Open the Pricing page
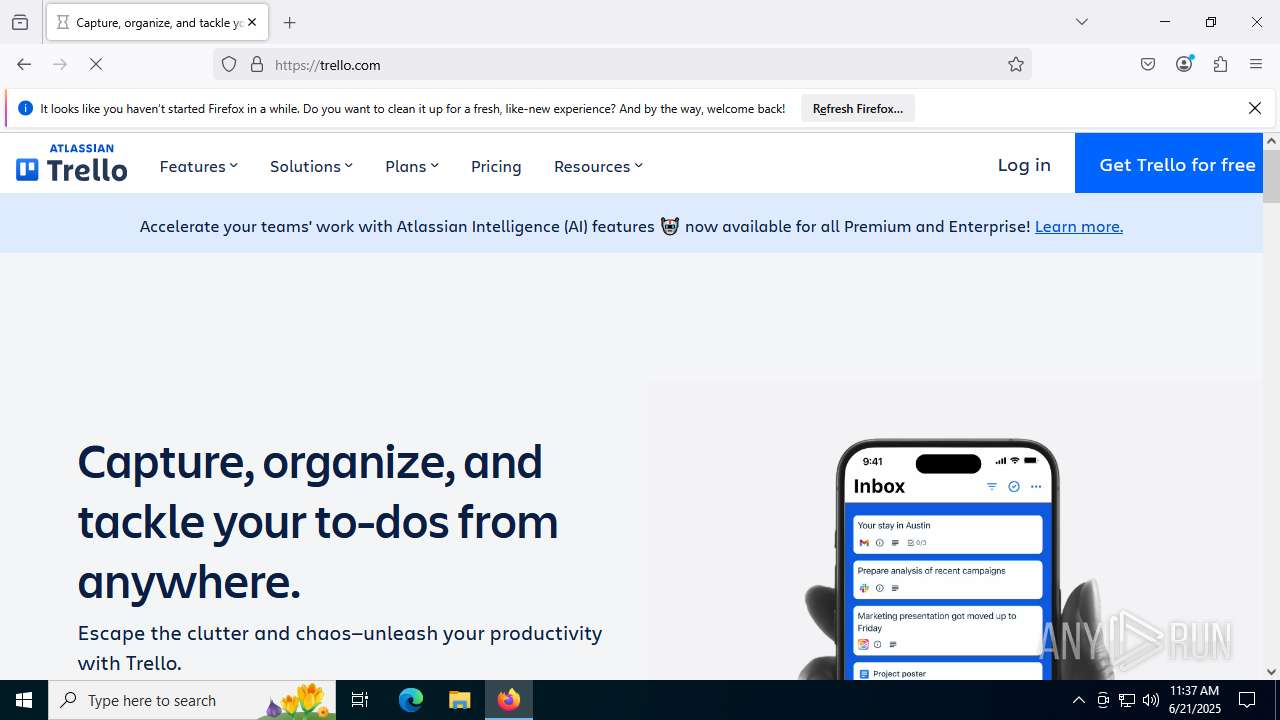 point(496,166)
